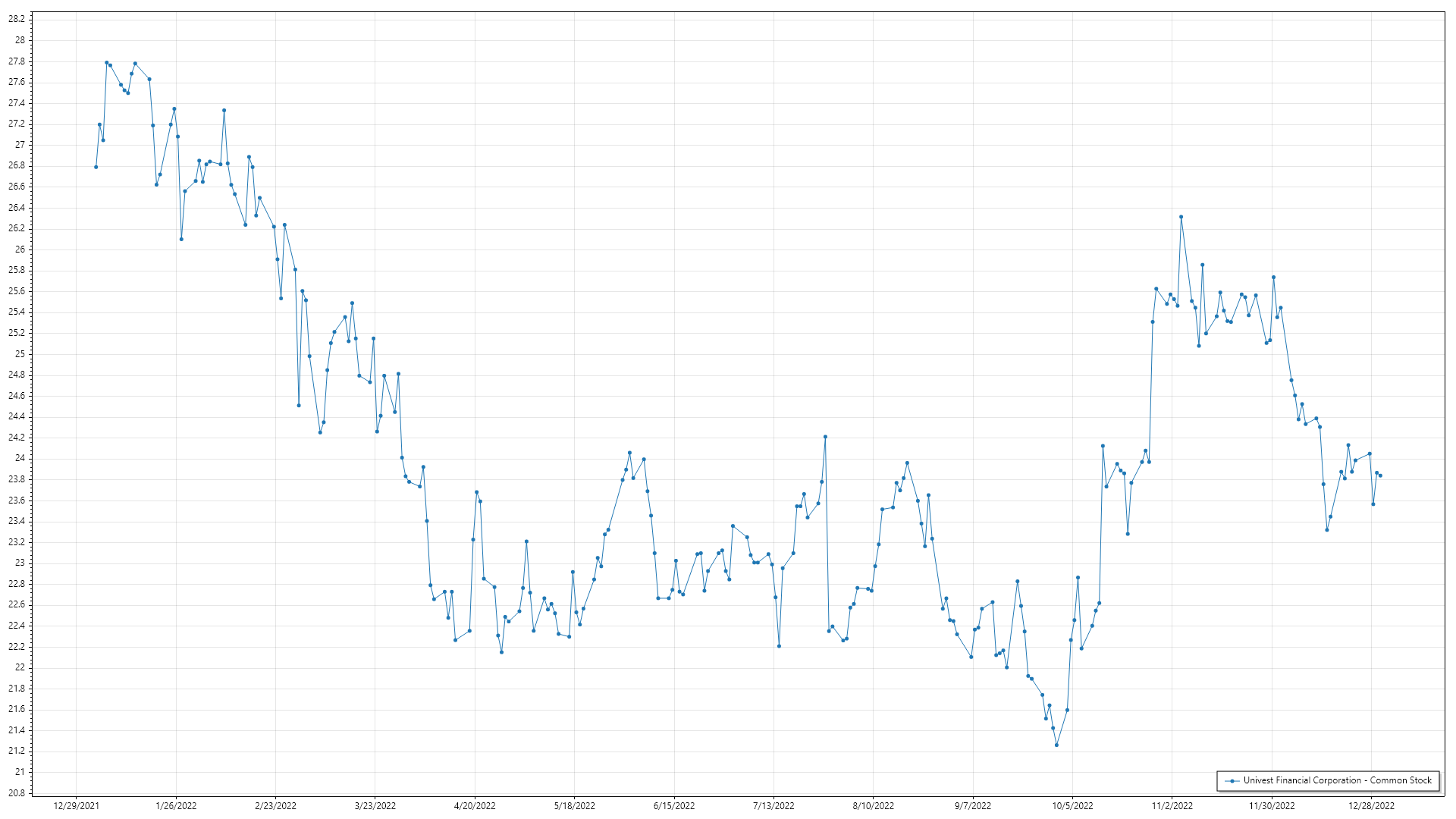The height and width of the screenshot is (819, 1456).
Task: Click the 26.4 y-axis value label
Action: (16, 208)
